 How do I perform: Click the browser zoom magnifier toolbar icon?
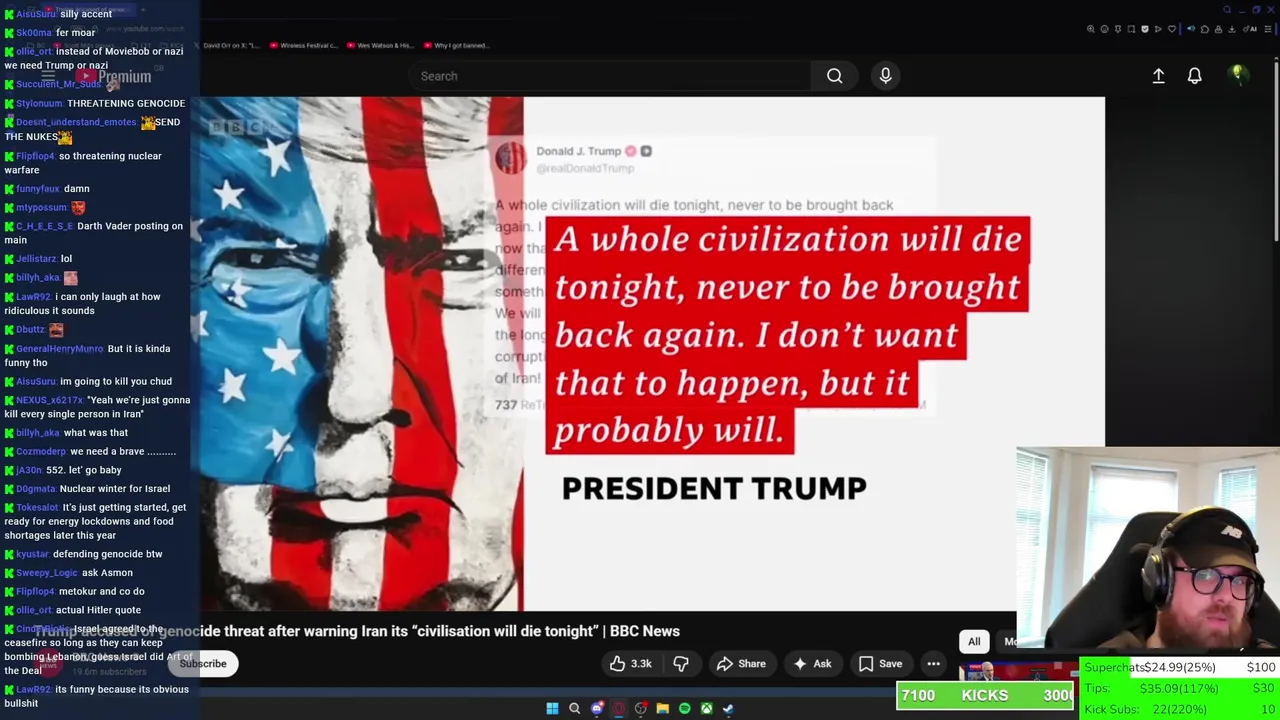[x=1091, y=29]
